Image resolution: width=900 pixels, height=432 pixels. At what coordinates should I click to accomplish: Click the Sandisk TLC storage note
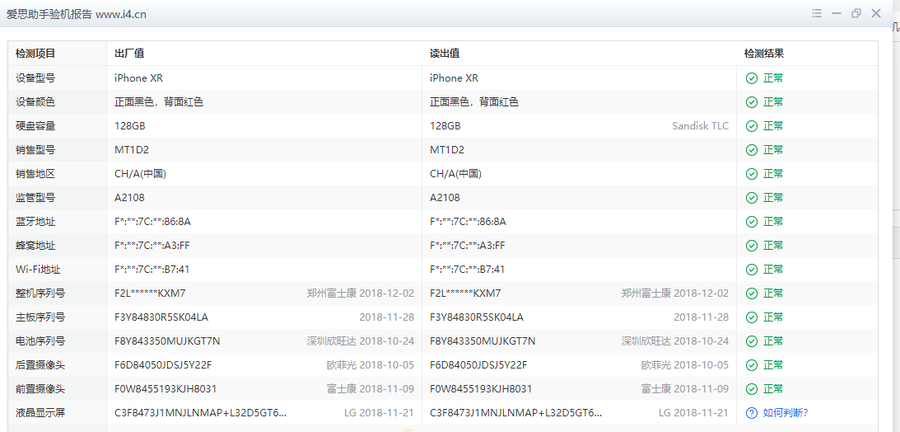tap(700, 126)
